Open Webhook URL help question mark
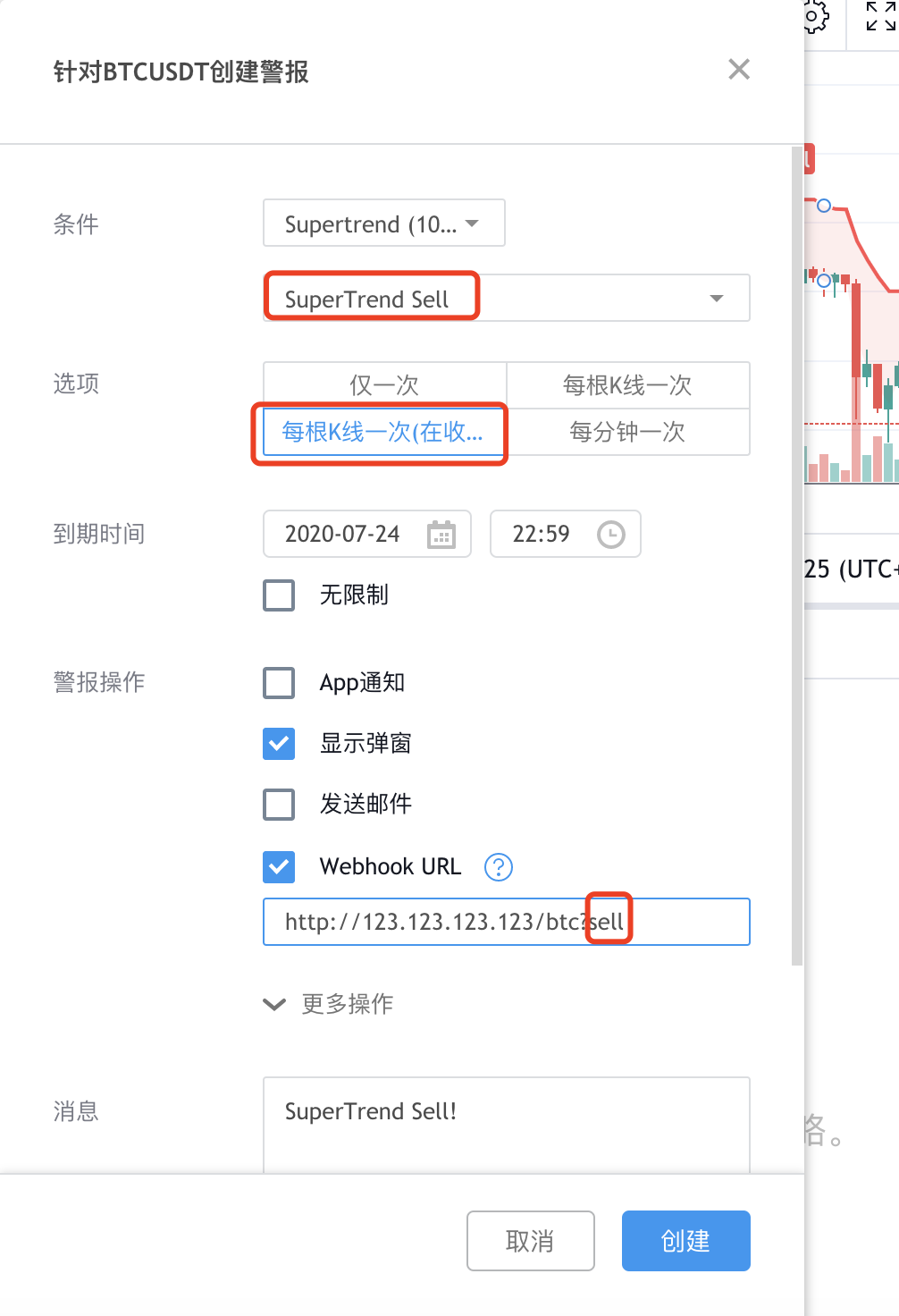Screen dimensions: 899x1316 pyautogui.click(x=498, y=866)
